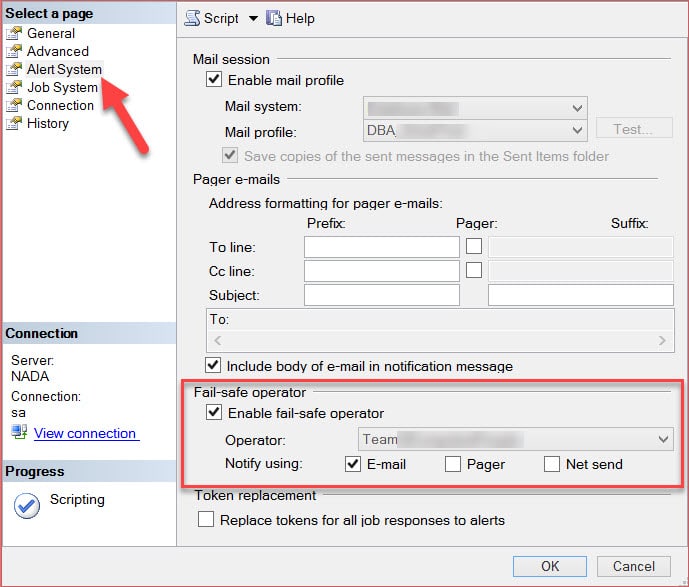Click the Token replacement group label
The height and width of the screenshot is (587, 689).
click(255, 496)
